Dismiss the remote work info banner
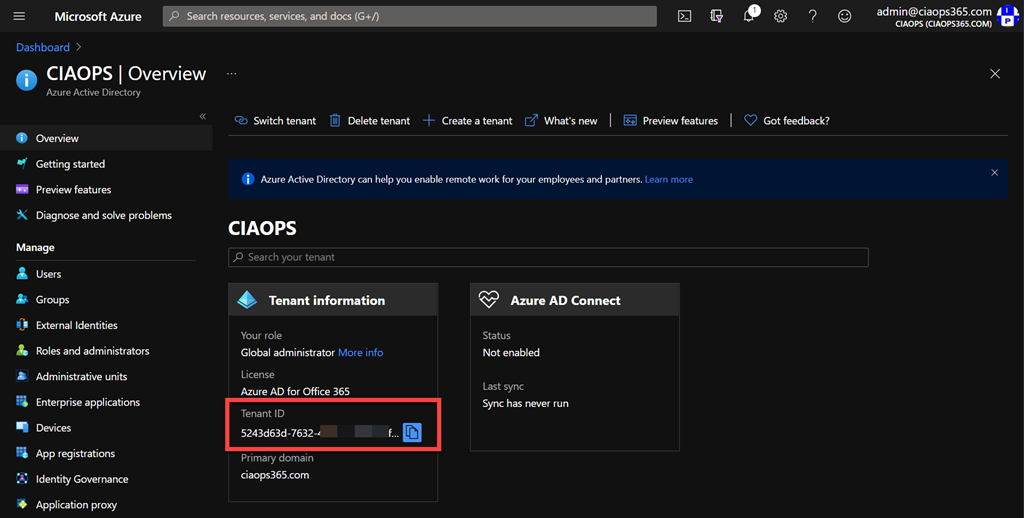 994,173
